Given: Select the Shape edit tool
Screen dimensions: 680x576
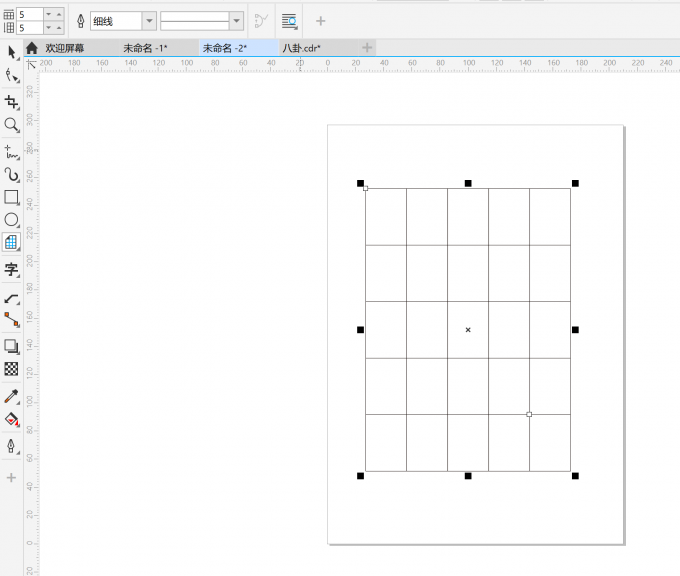Looking at the screenshot, I should point(12,75).
